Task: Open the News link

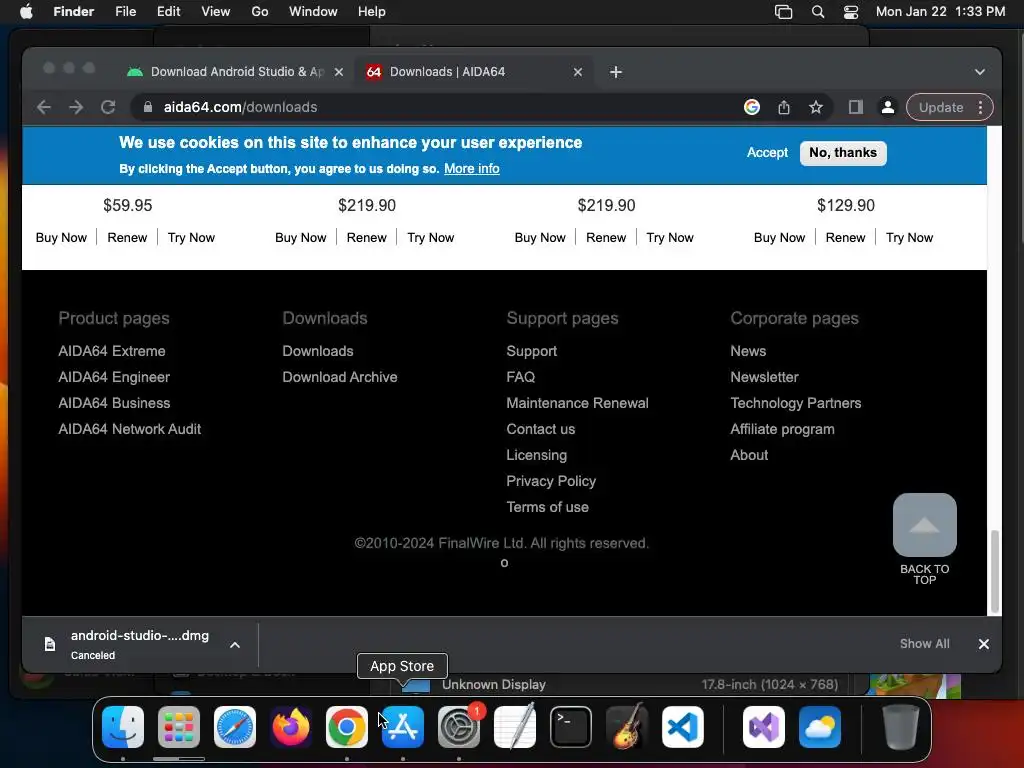Action: tap(748, 351)
